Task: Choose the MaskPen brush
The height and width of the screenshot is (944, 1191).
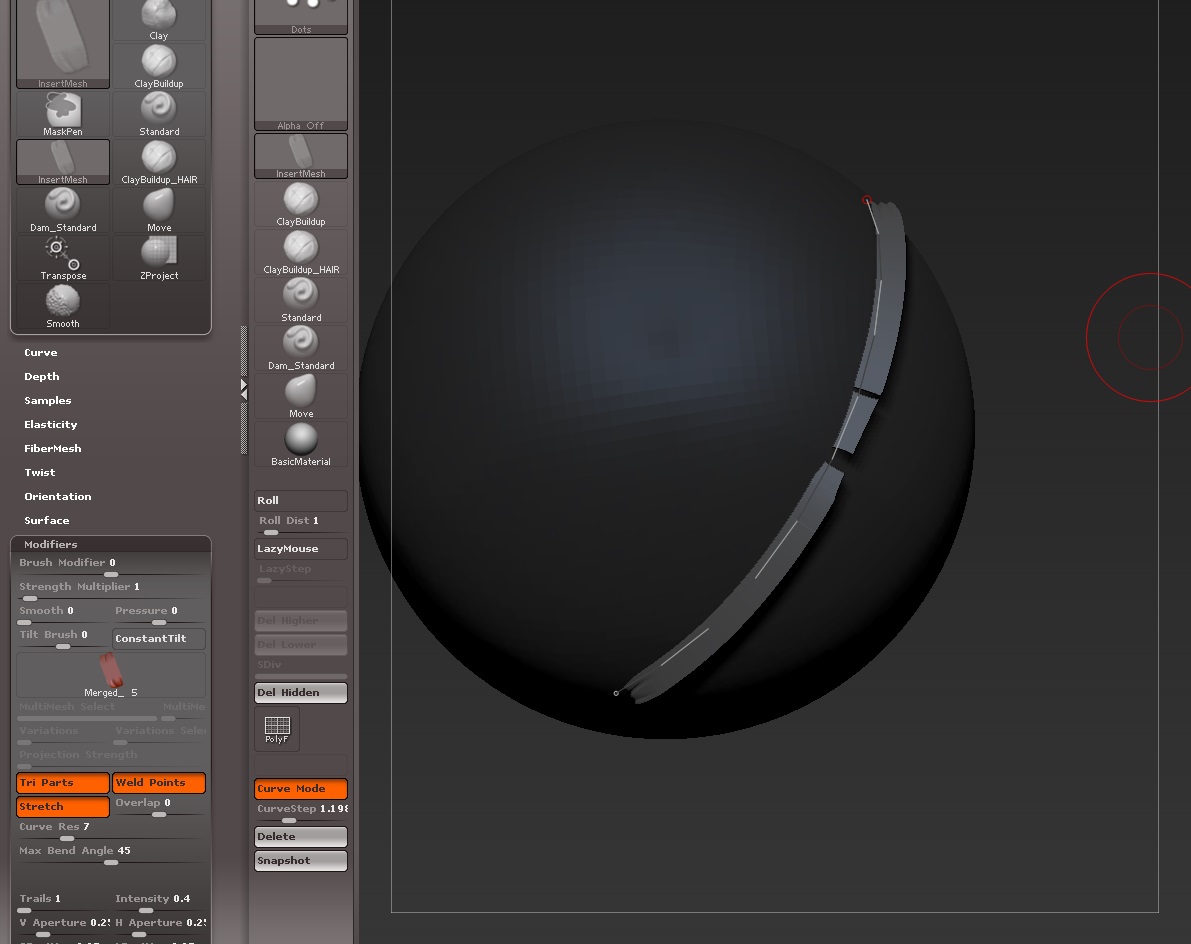Action: (x=62, y=111)
